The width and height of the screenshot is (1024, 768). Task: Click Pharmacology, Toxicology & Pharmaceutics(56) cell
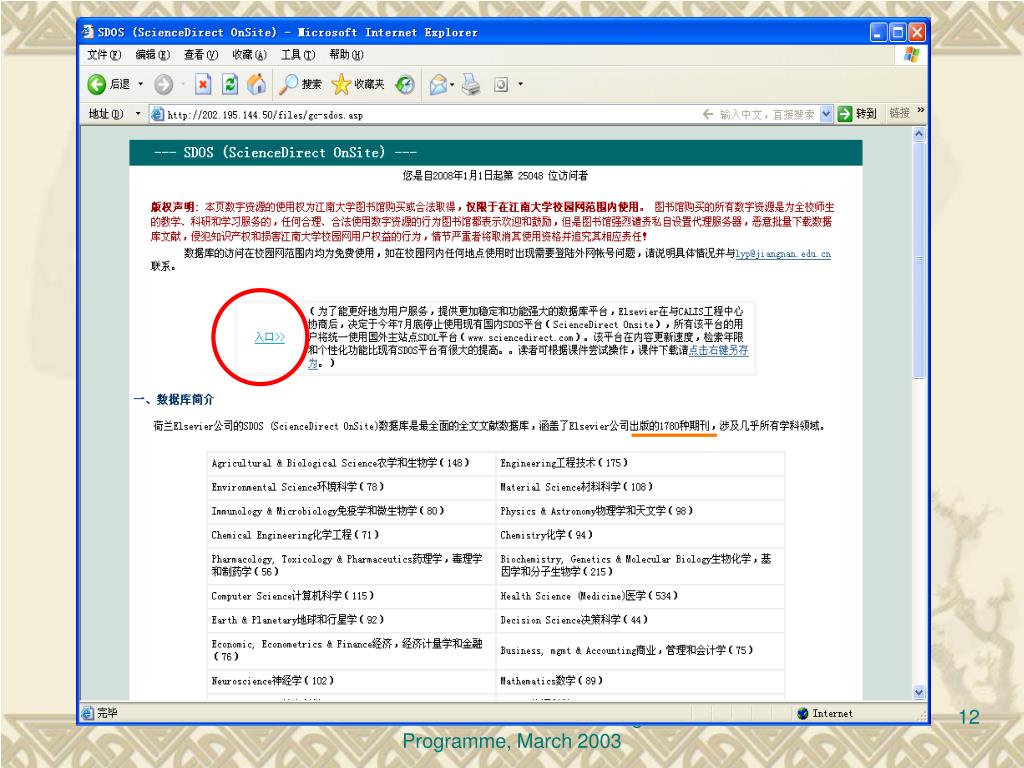click(x=351, y=566)
